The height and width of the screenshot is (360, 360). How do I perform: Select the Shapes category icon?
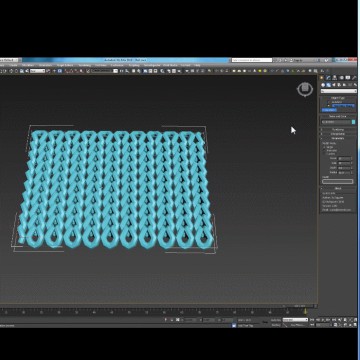328,85
